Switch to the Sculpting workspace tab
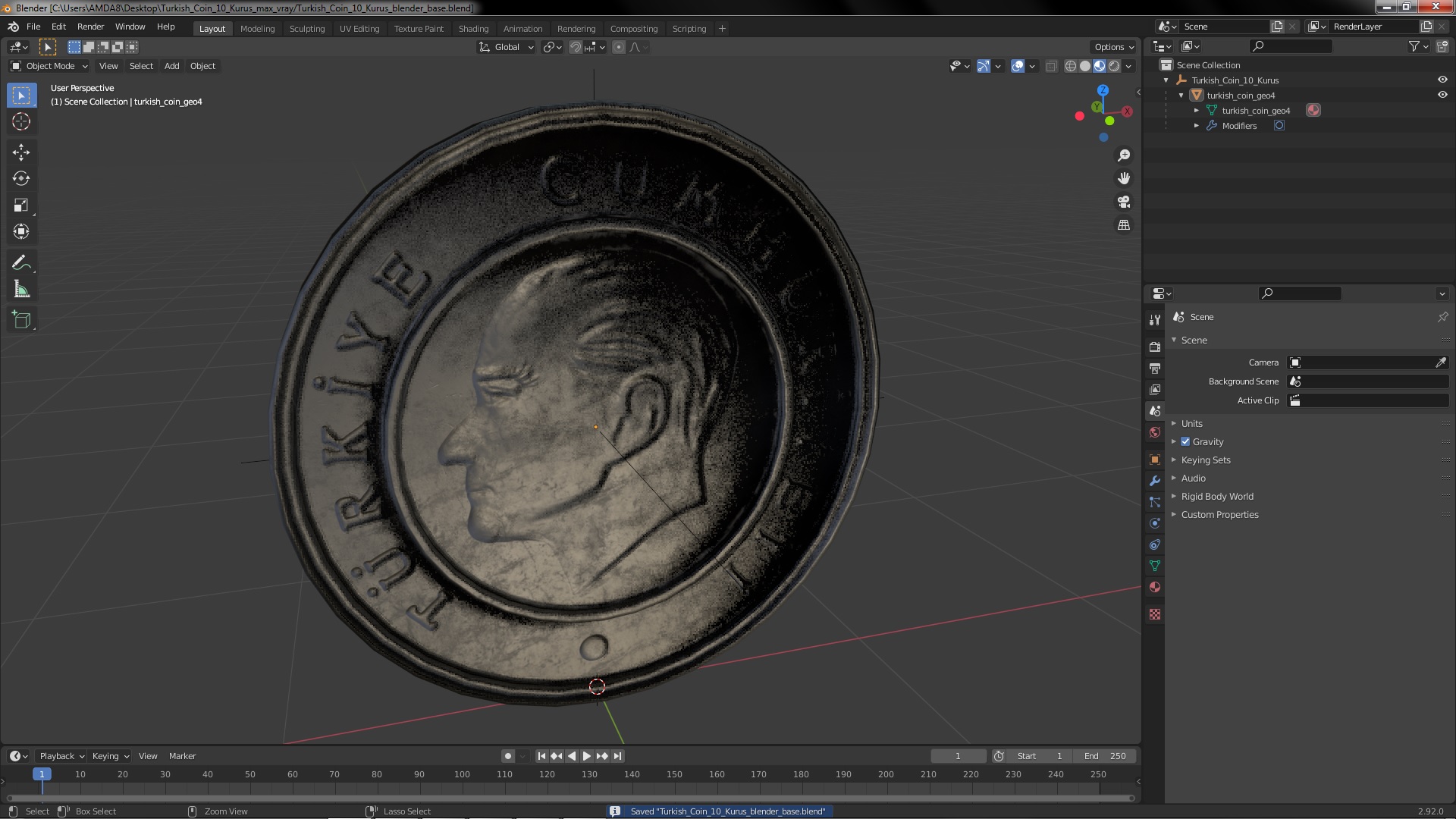Screen dimensions: 1456x819 (306, 29)
